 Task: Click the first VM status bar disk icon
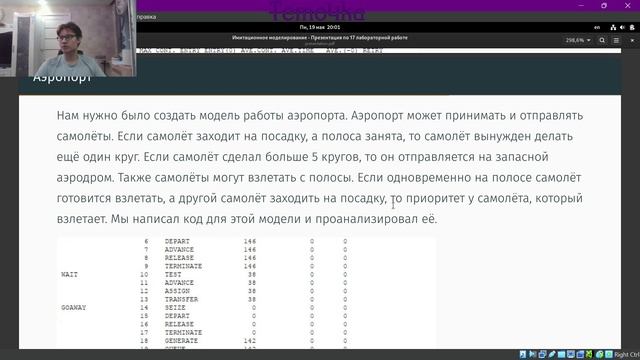coord(523,354)
